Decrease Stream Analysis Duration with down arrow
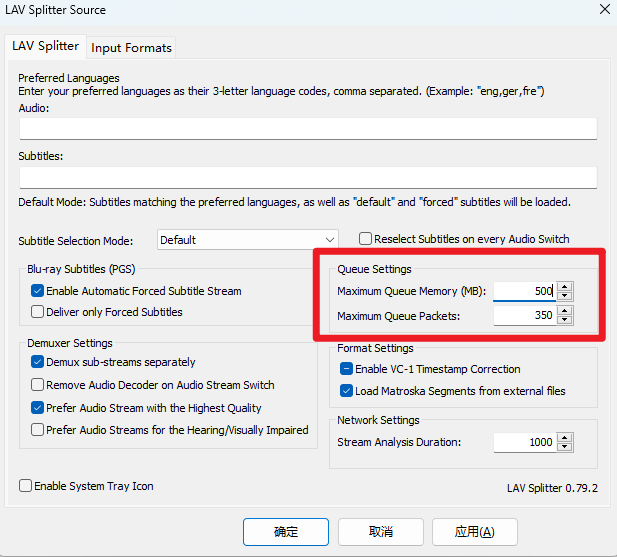Image resolution: width=617 pixels, height=557 pixels. pos(565,447)
